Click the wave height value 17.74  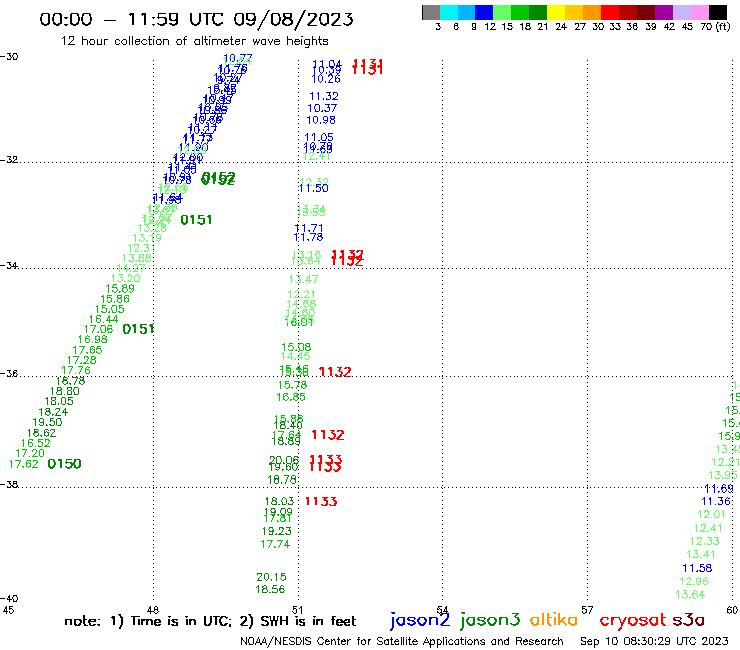[275, 544]
